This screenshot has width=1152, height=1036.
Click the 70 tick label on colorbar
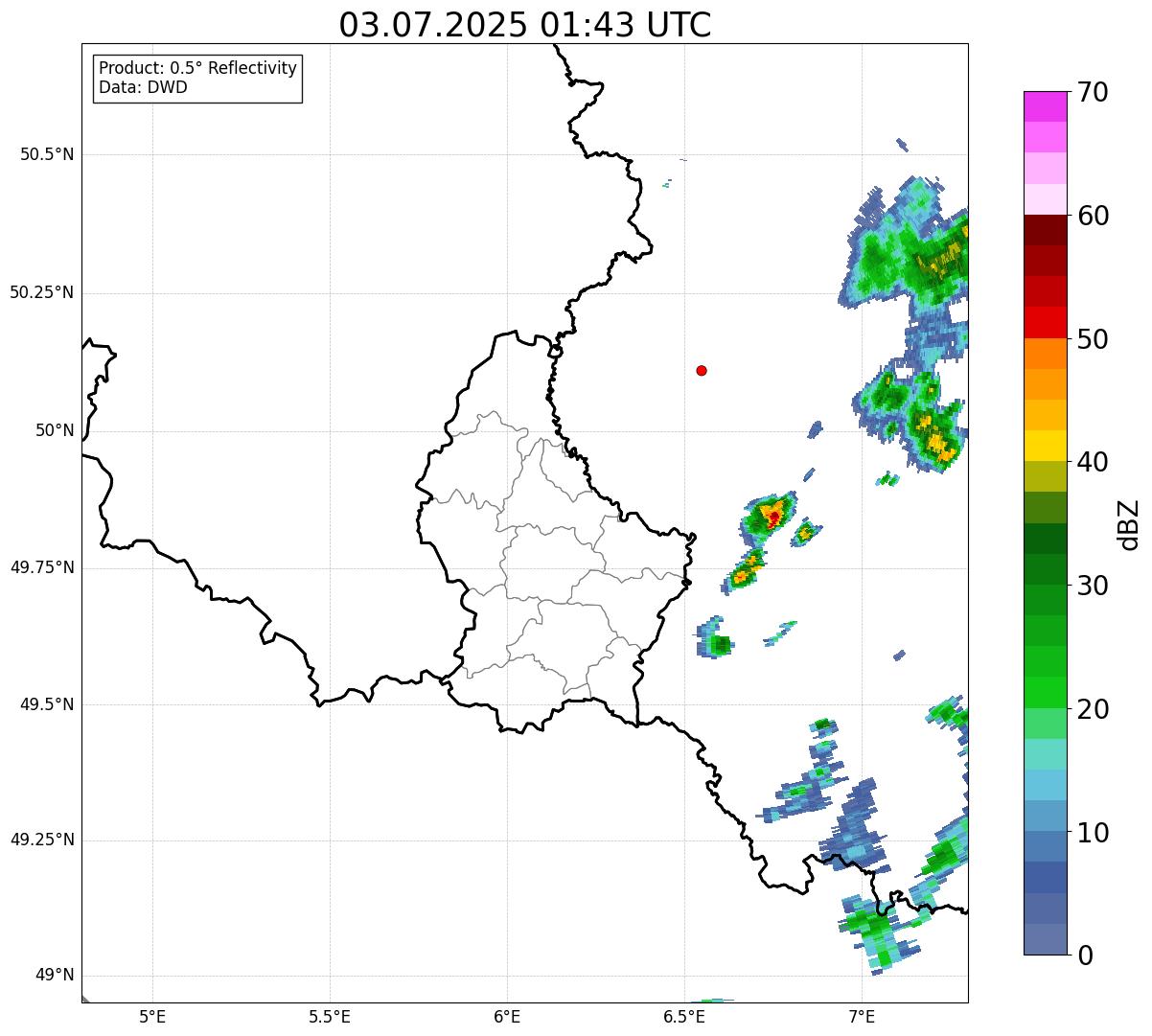click(1093, 92)
